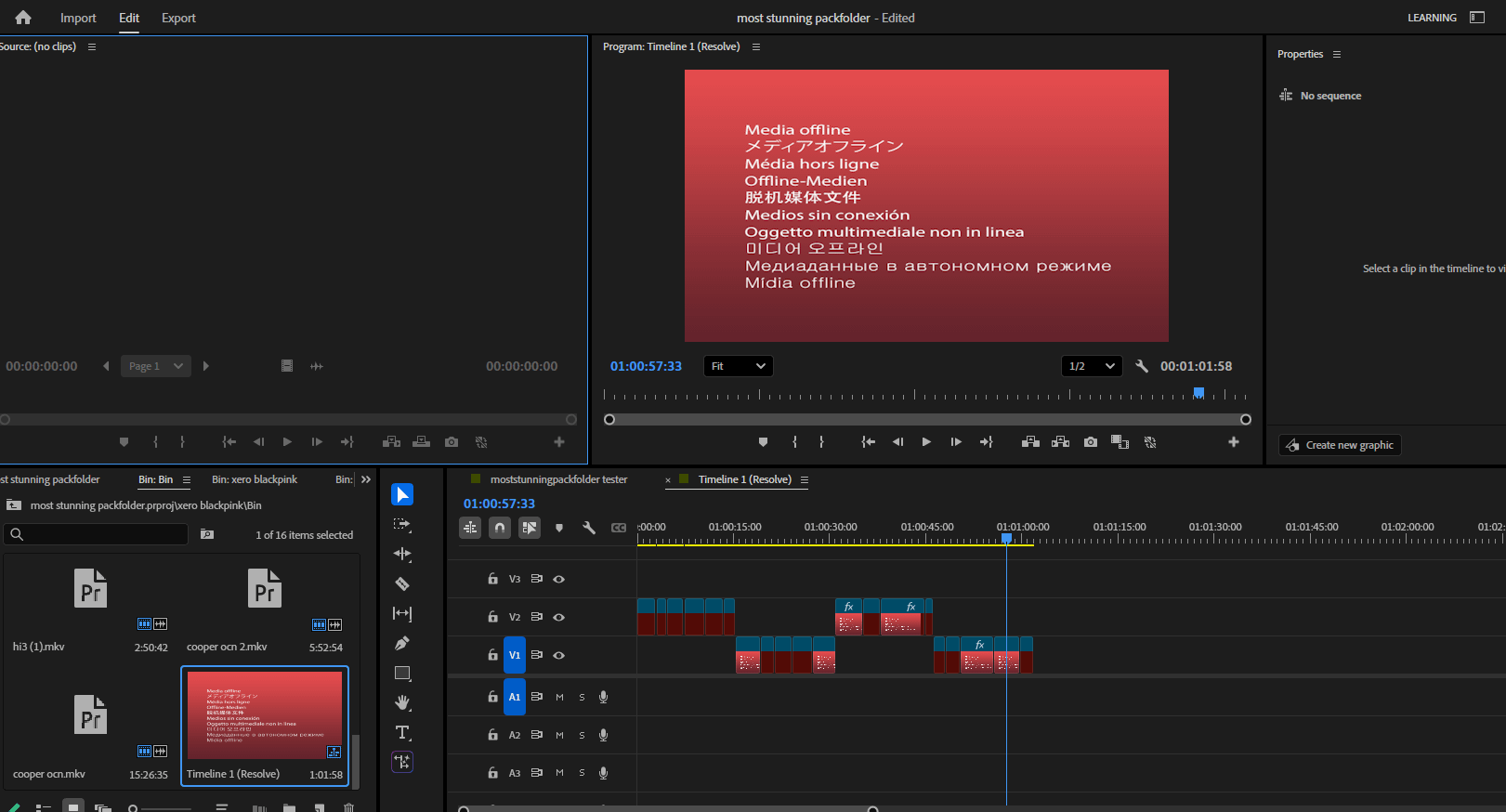Select the Razor tool
1506x812 pixels.
(x=402, y=583)
